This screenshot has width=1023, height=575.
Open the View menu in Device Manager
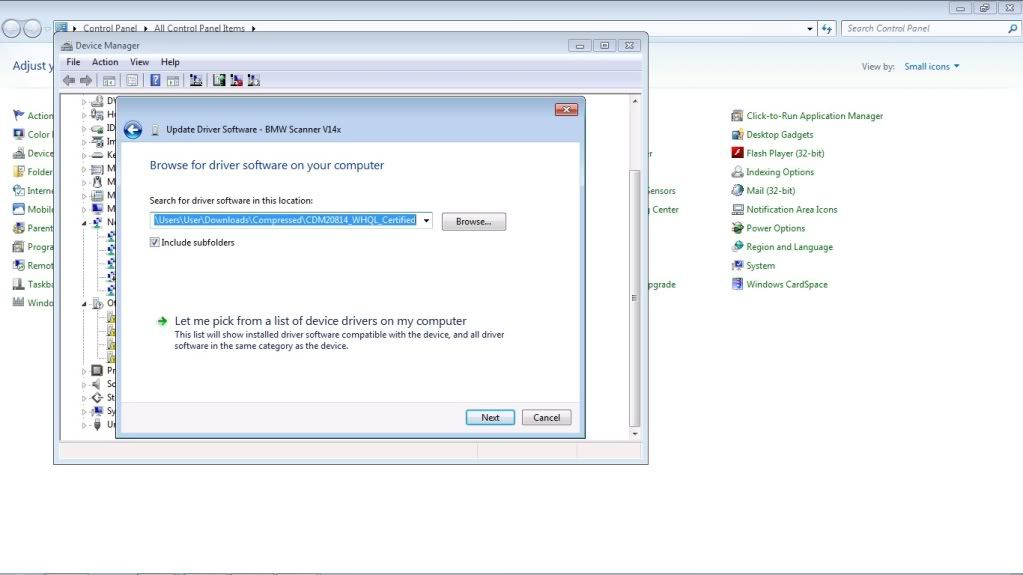[139, 62]
